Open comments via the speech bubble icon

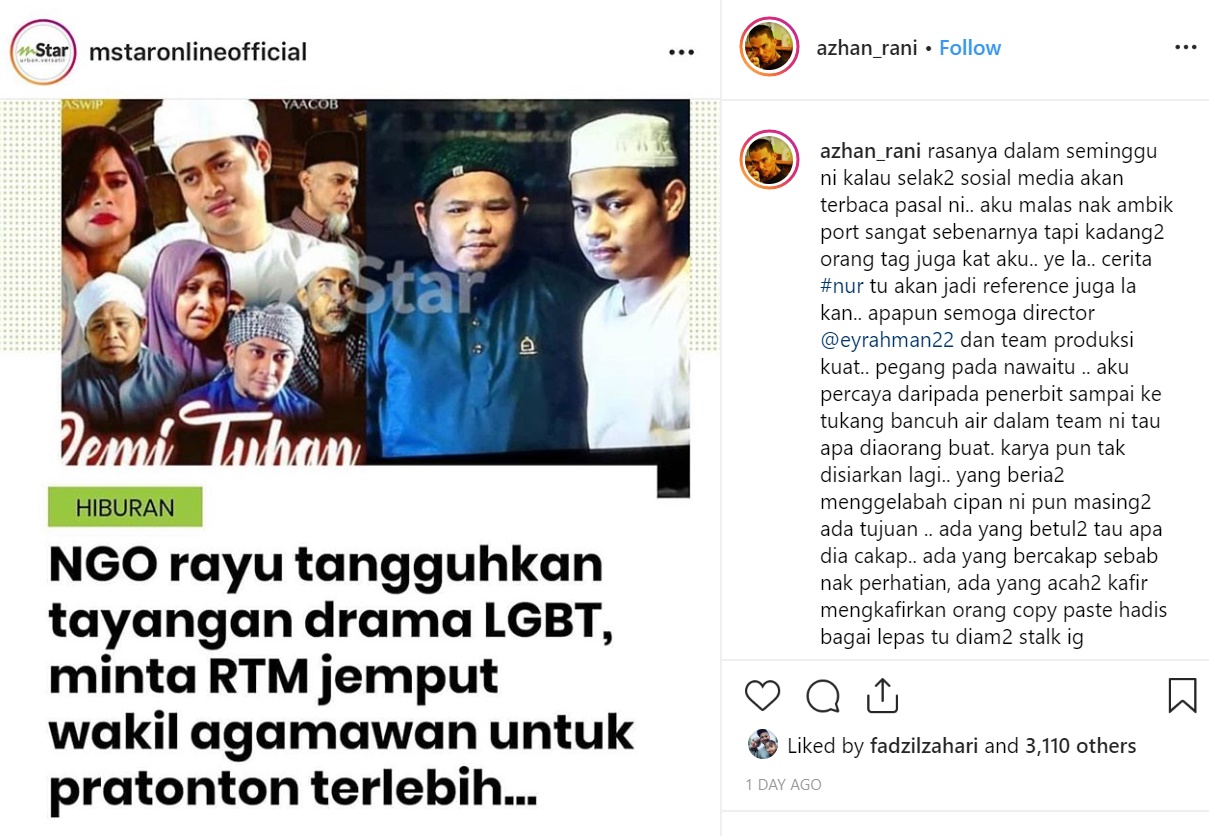click(822, 695)
